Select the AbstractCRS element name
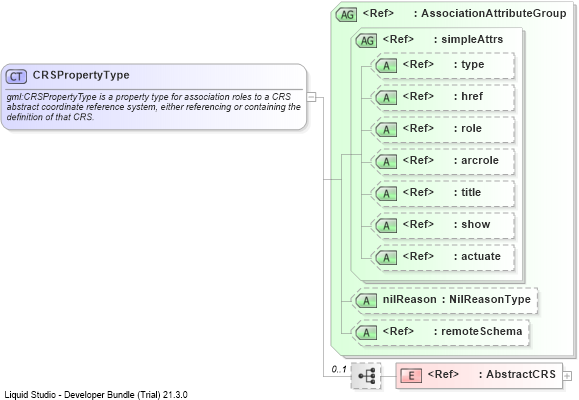579x400 pixels. pyautogui.click(x=521, y=374)
